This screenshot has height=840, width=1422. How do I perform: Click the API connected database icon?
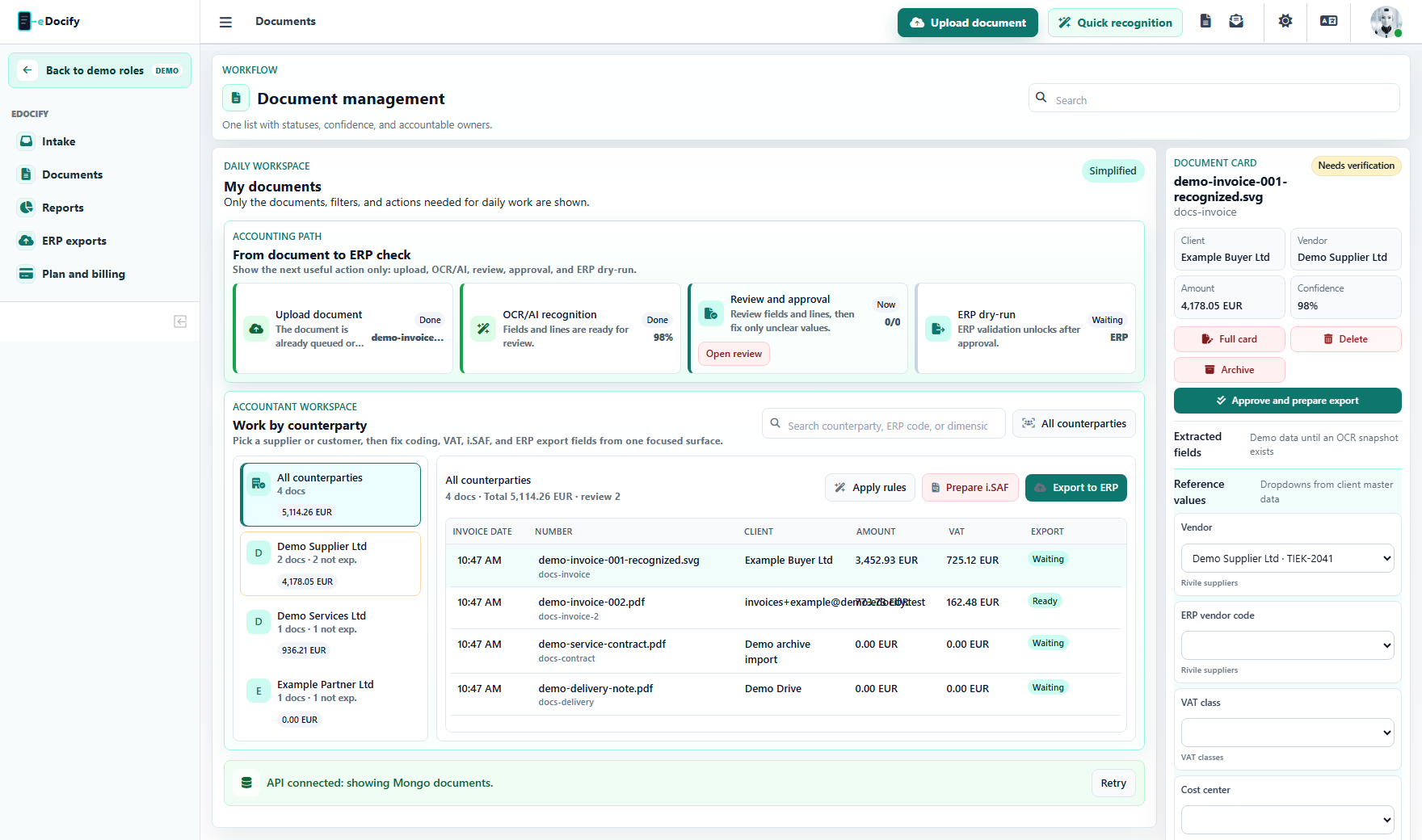[246, 783]
